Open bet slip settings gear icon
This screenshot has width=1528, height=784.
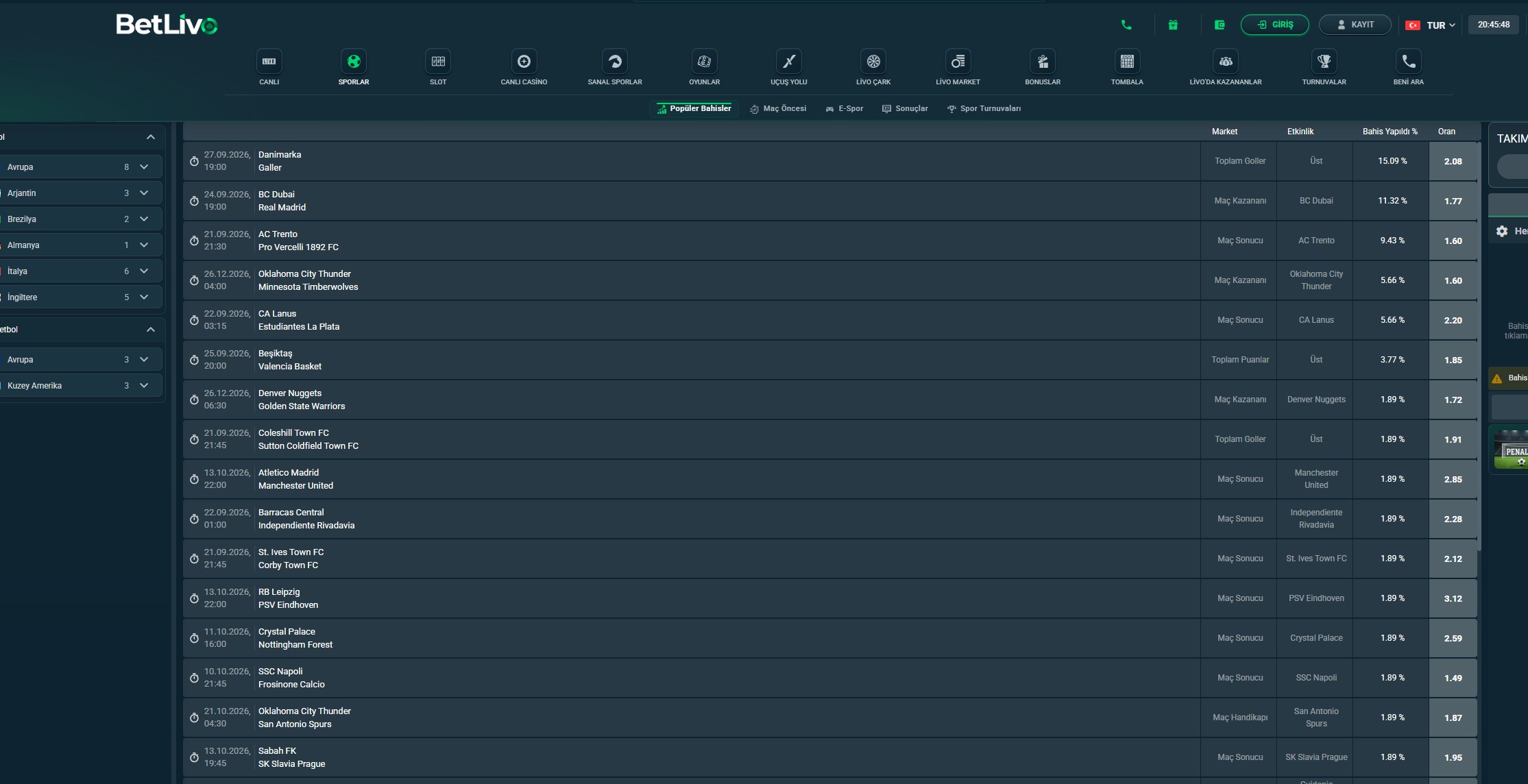1502,231
